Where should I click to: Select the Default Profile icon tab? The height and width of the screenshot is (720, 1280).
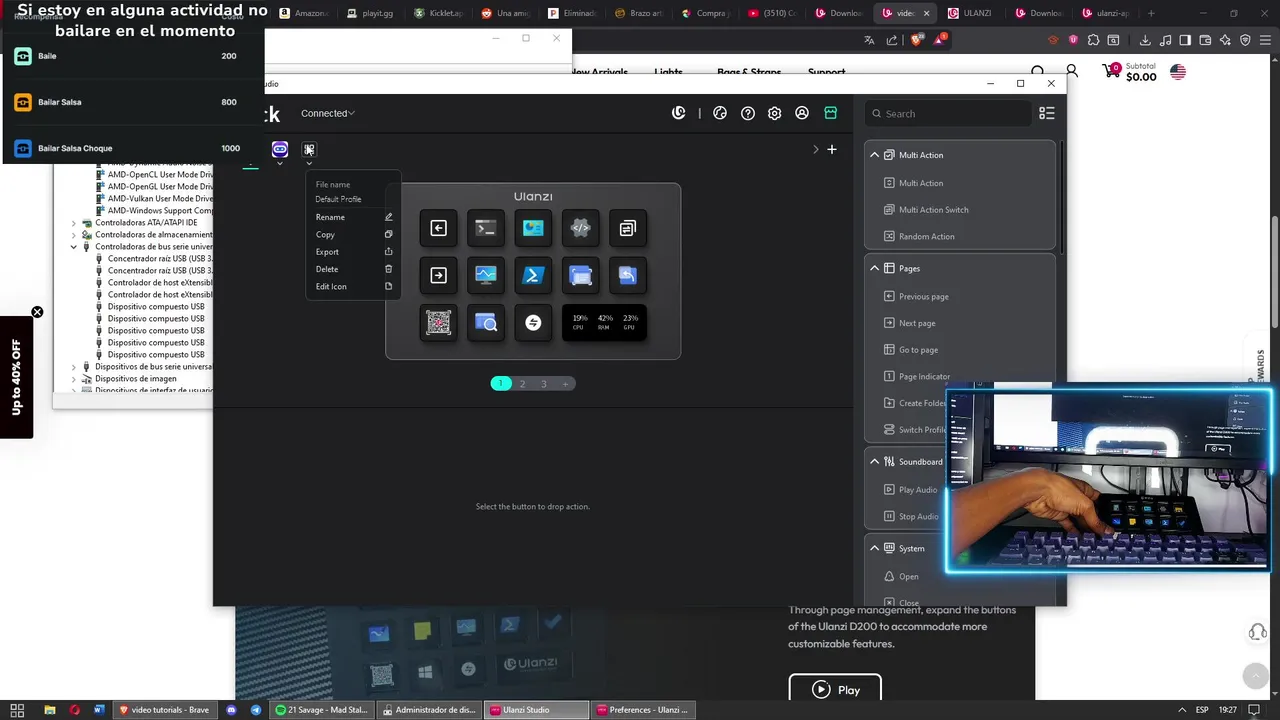[309, 149]
